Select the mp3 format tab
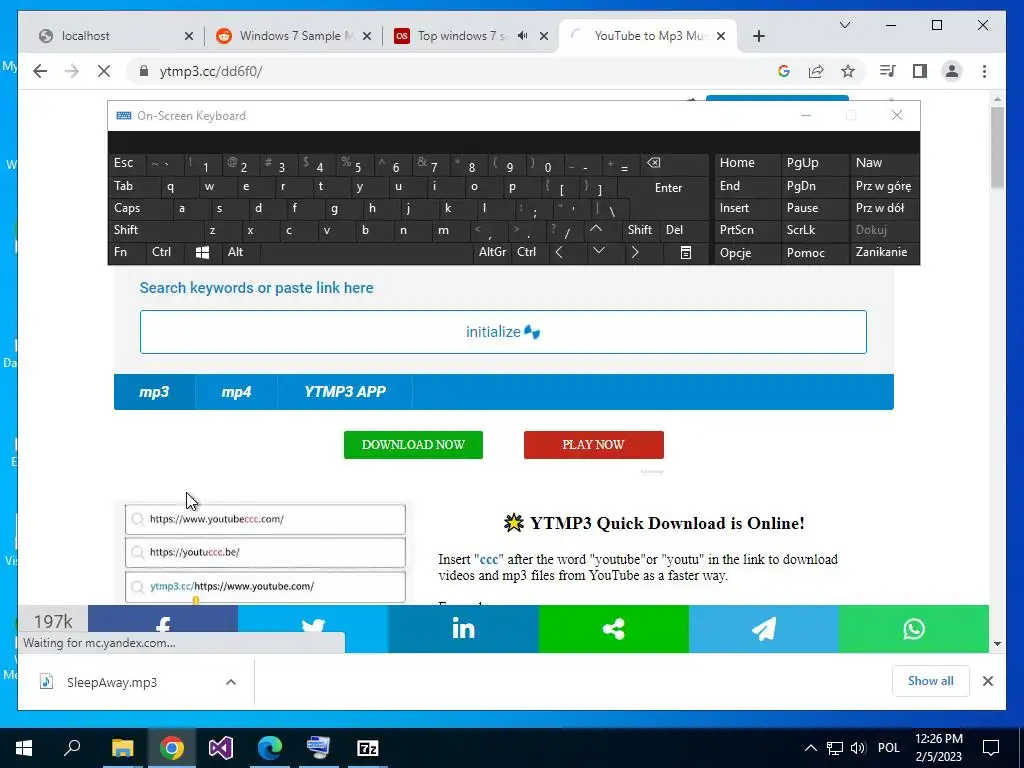This screenshot has width=1024, height=768. (154, 392)
